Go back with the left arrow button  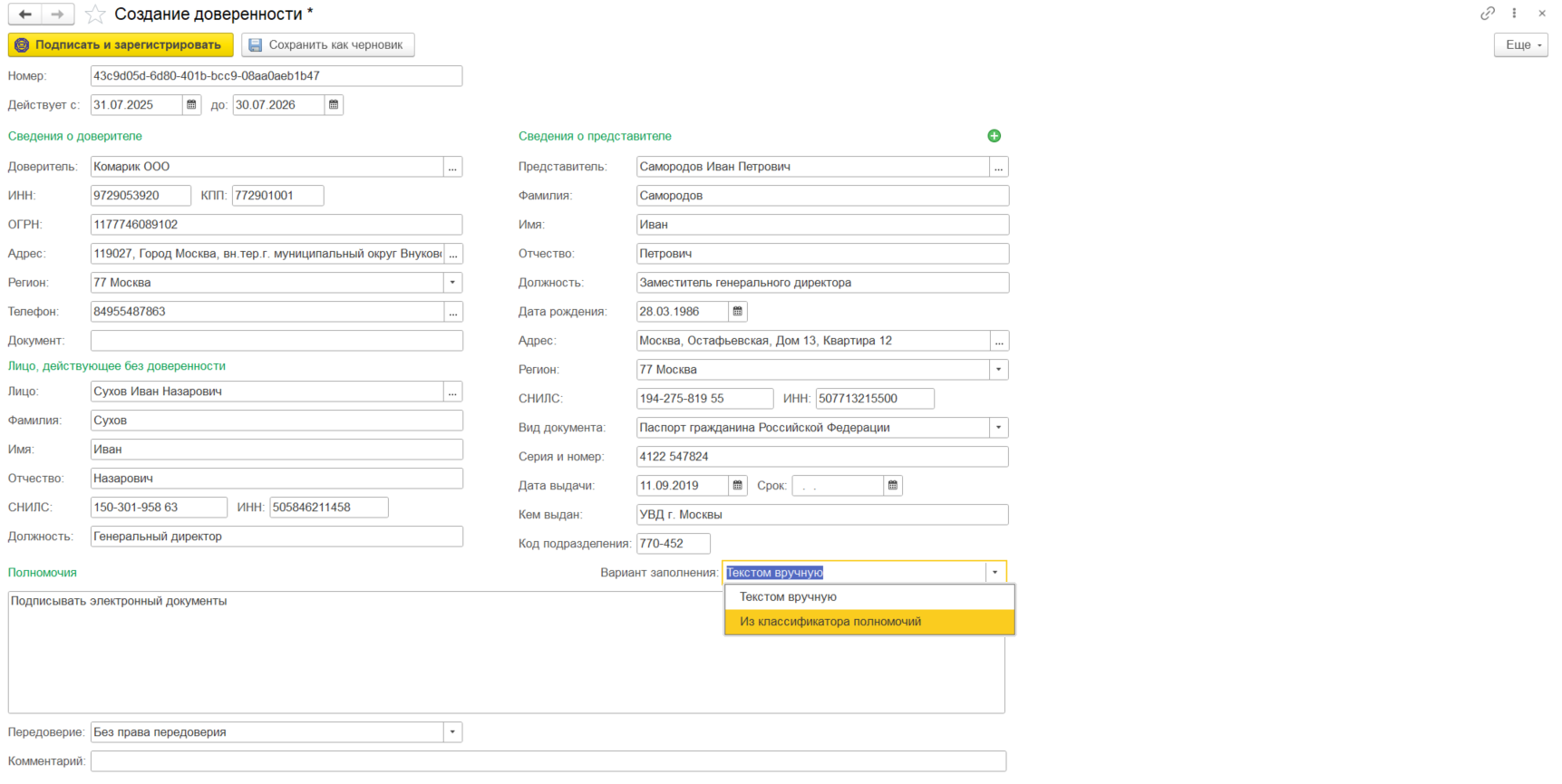click(25, 14)
